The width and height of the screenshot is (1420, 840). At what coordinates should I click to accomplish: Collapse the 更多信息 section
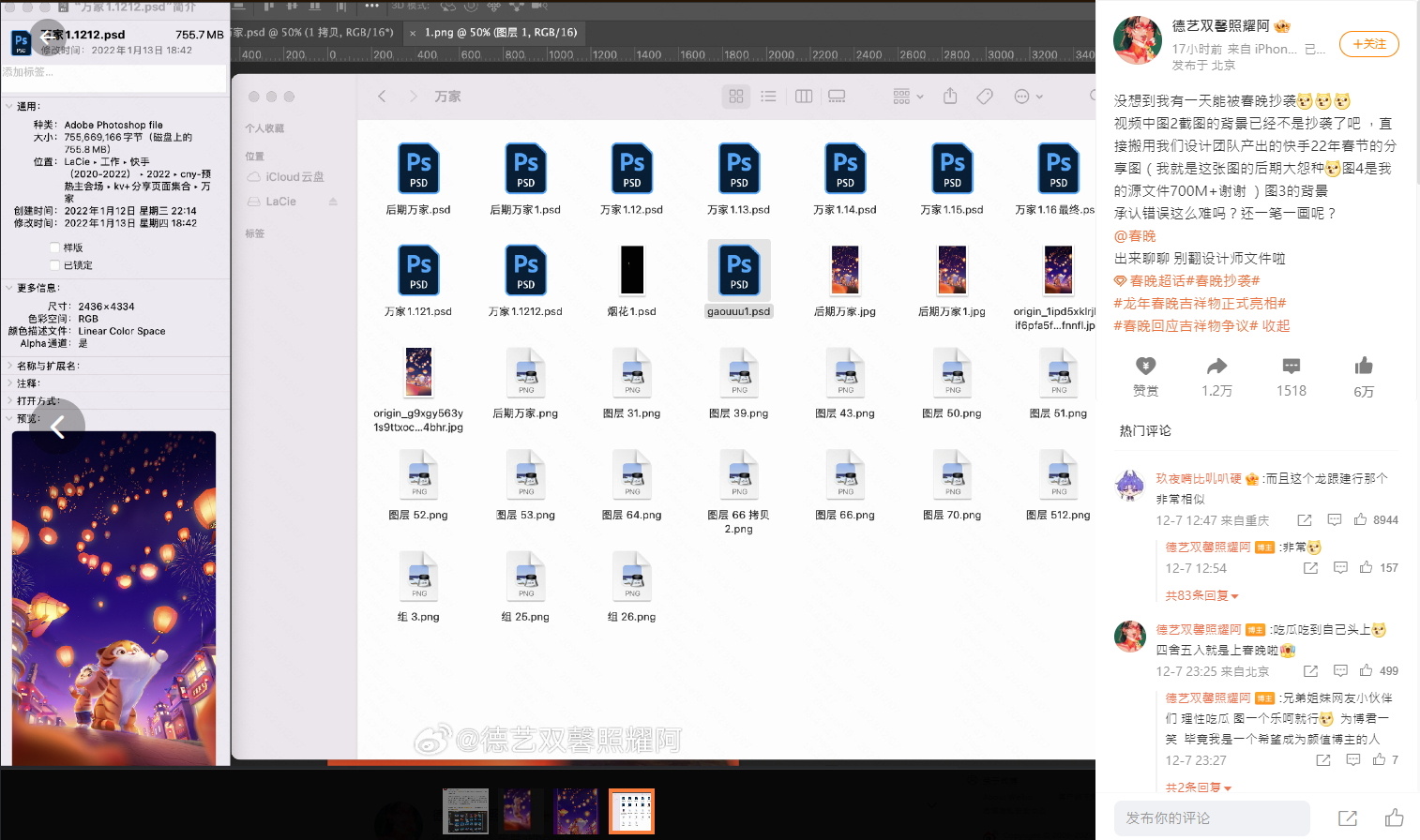(x=9, y=288)
